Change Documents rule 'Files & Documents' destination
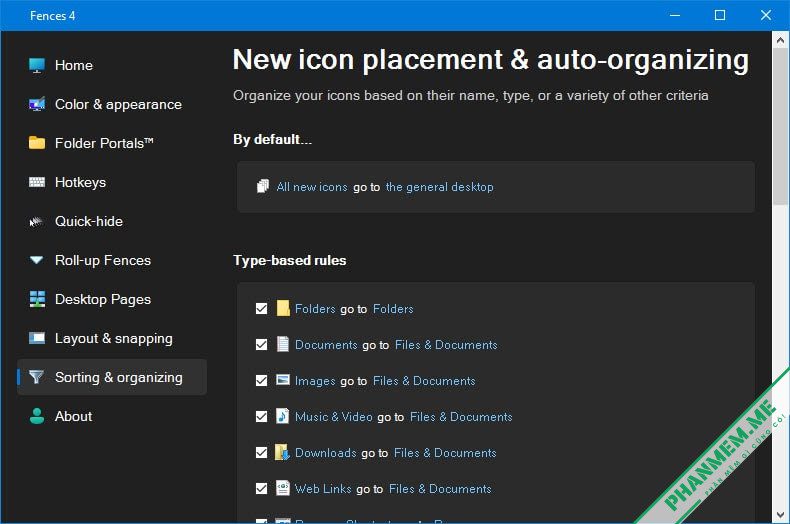790x524 pixels. click(x=446, y=345)
